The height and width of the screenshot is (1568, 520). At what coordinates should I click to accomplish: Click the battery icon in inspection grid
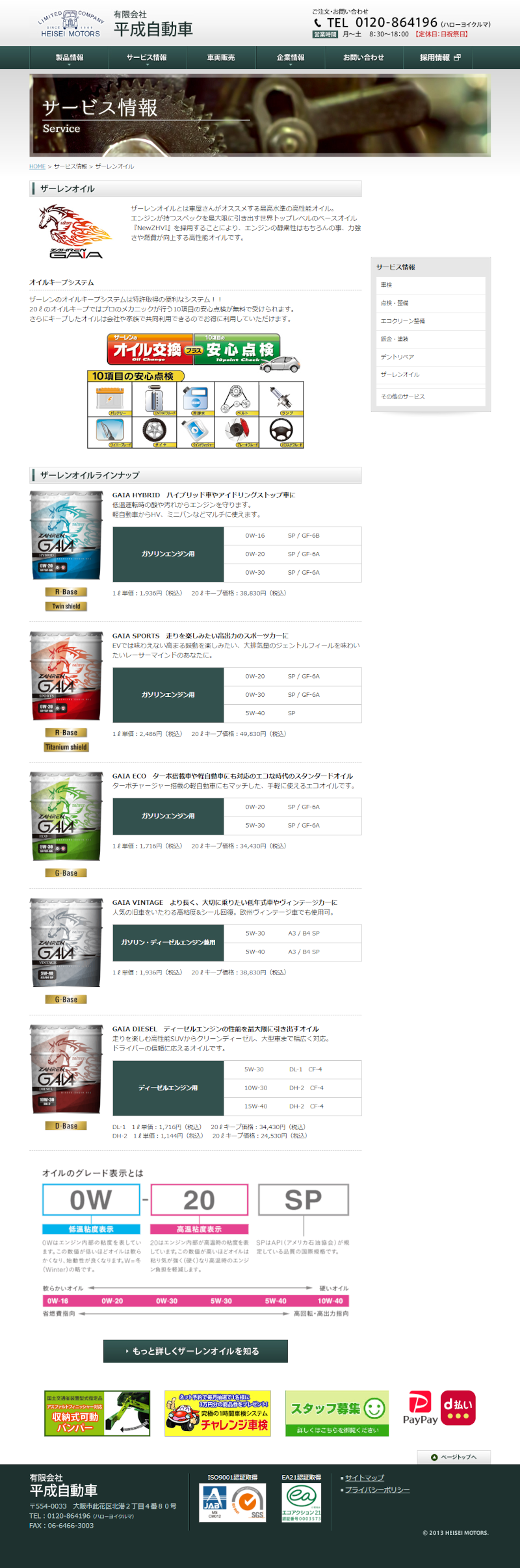[110, 398]
